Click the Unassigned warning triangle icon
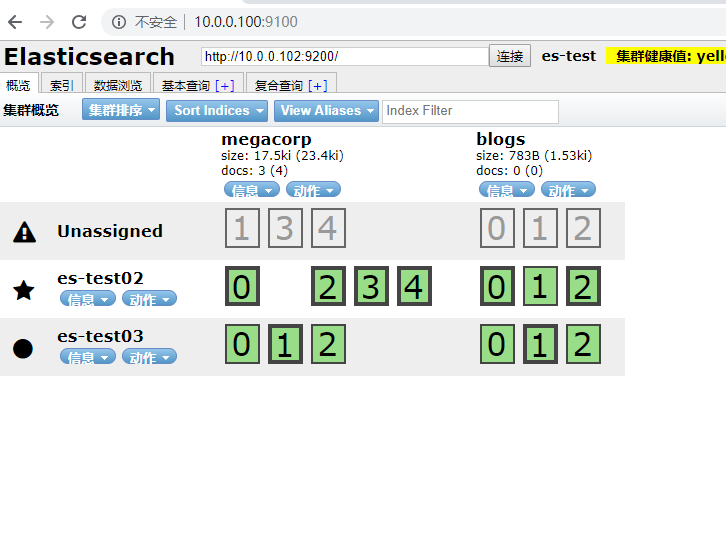726x542 pixels. click(x=25, y=232)
